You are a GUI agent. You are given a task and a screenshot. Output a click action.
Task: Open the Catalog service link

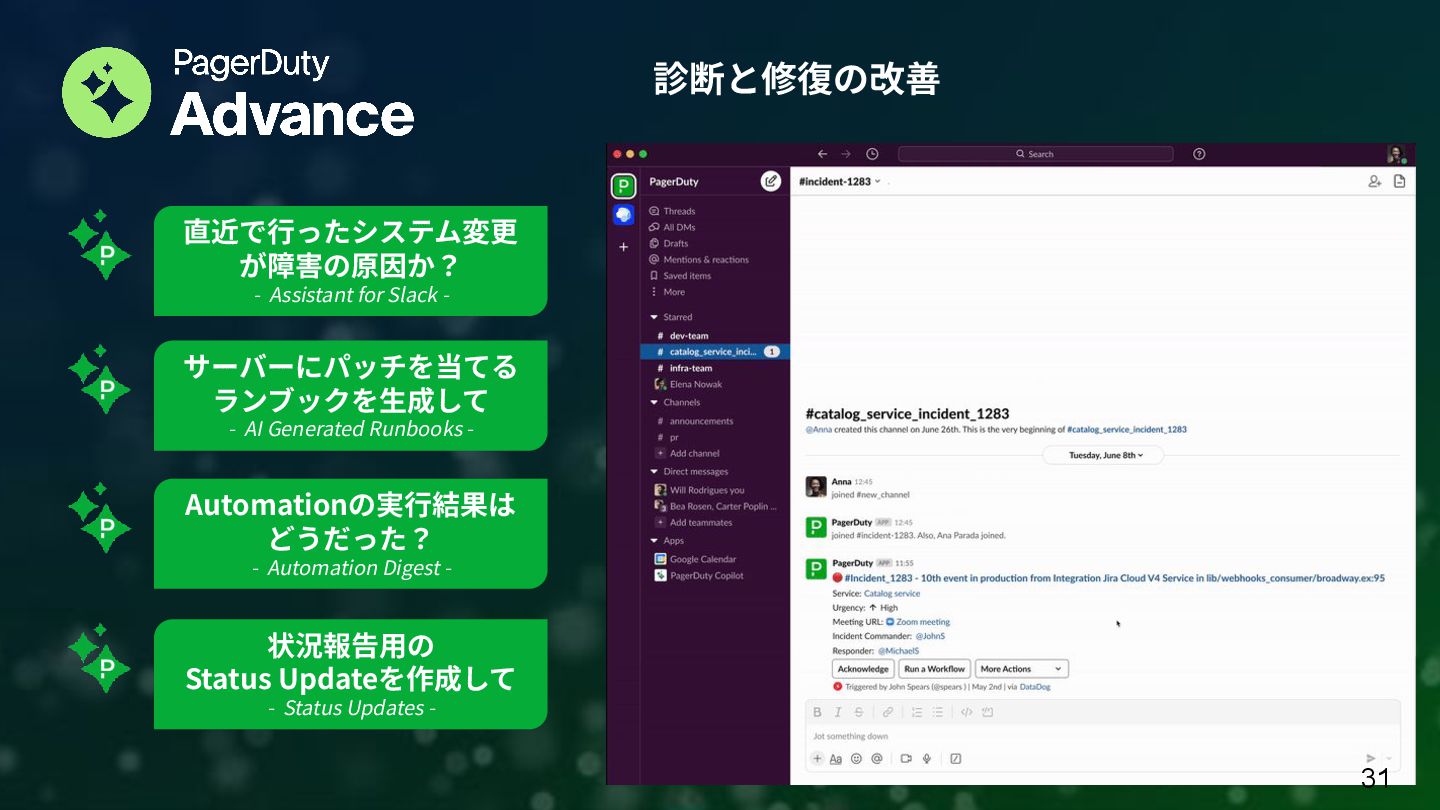pos(892,593)
